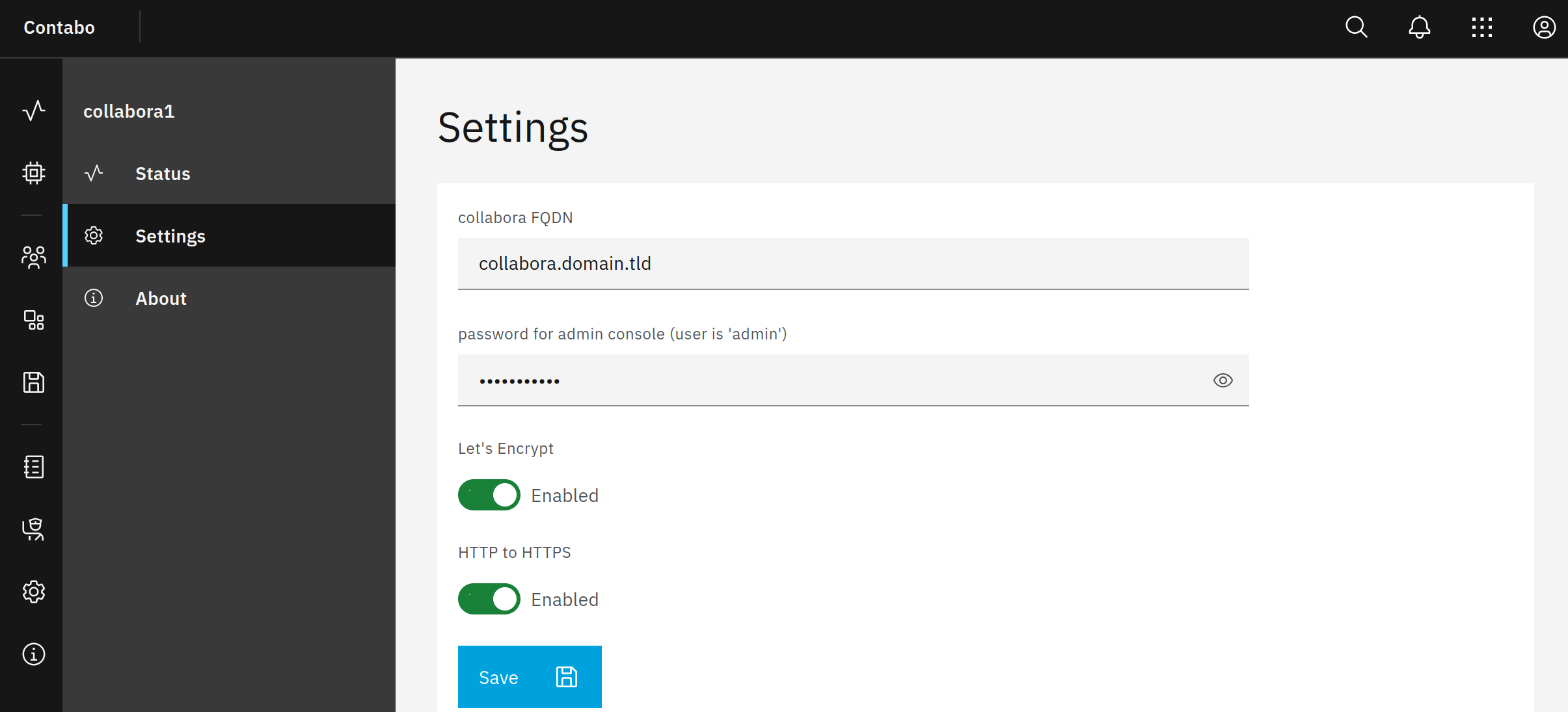Click 'Enabled' text beside HTTP to HTTPS toggle

pyautogui.click(x=565, y=600)
